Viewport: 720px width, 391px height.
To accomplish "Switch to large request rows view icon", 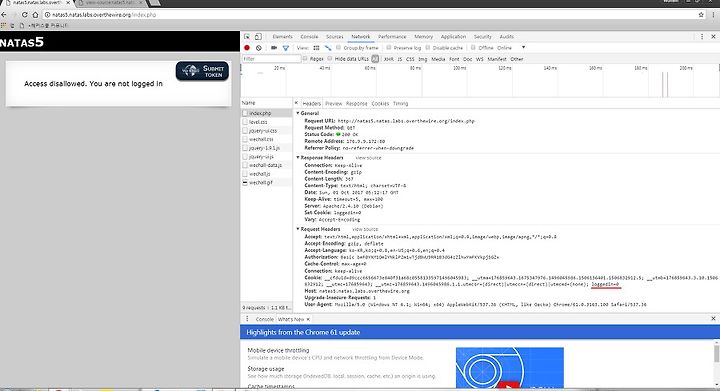I will (x=316, y=48).
